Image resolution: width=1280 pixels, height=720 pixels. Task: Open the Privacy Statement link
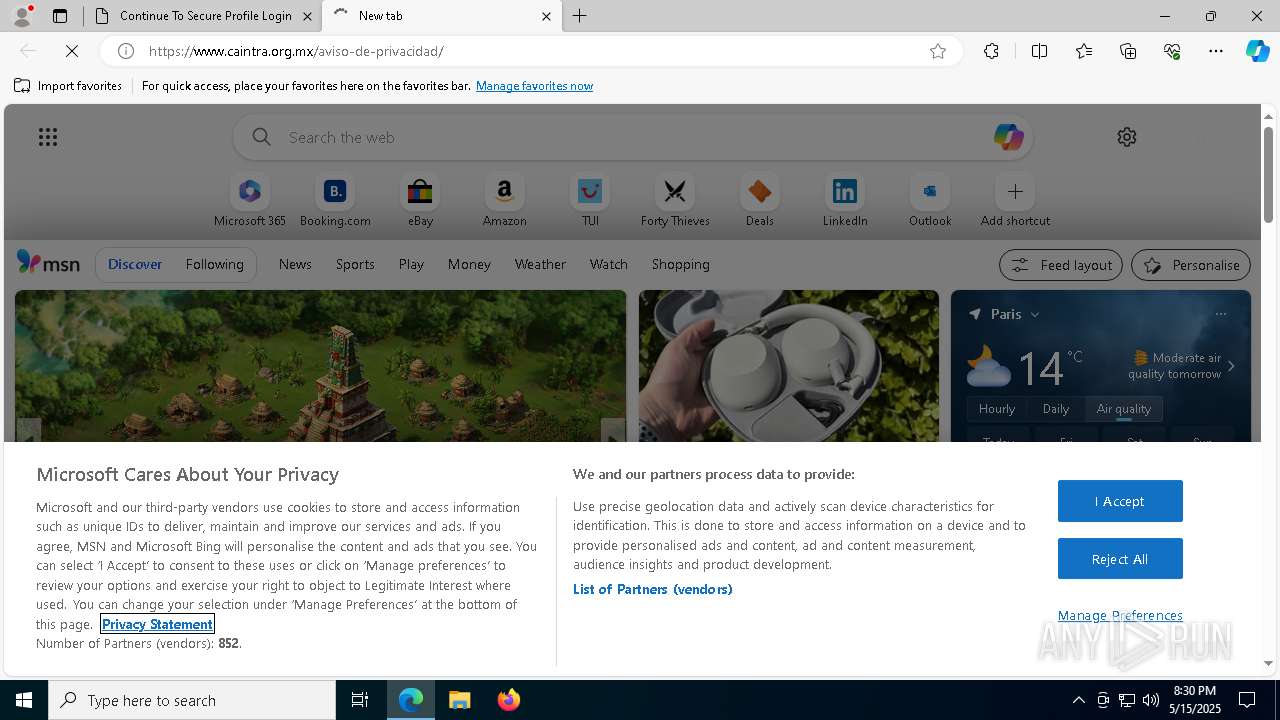click(157, 624)
